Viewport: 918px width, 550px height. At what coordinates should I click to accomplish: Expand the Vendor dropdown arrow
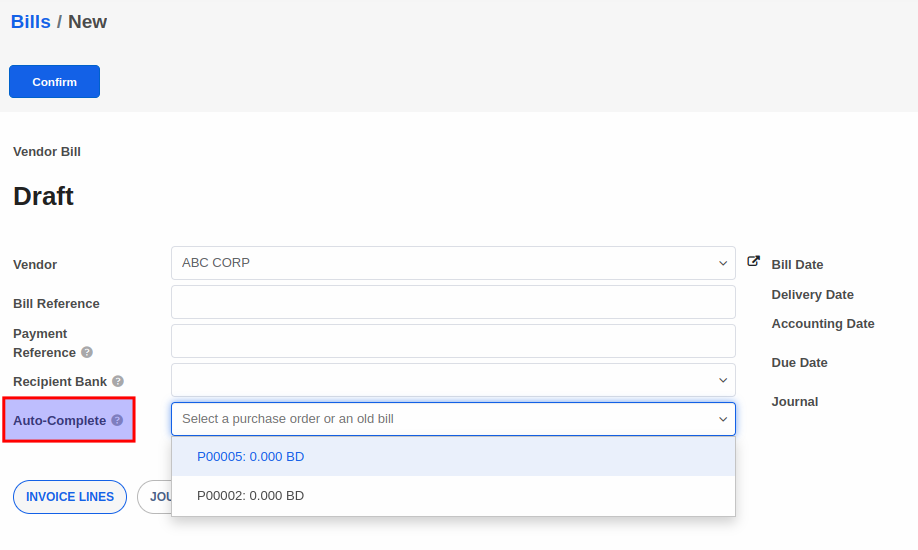[723, 263]
